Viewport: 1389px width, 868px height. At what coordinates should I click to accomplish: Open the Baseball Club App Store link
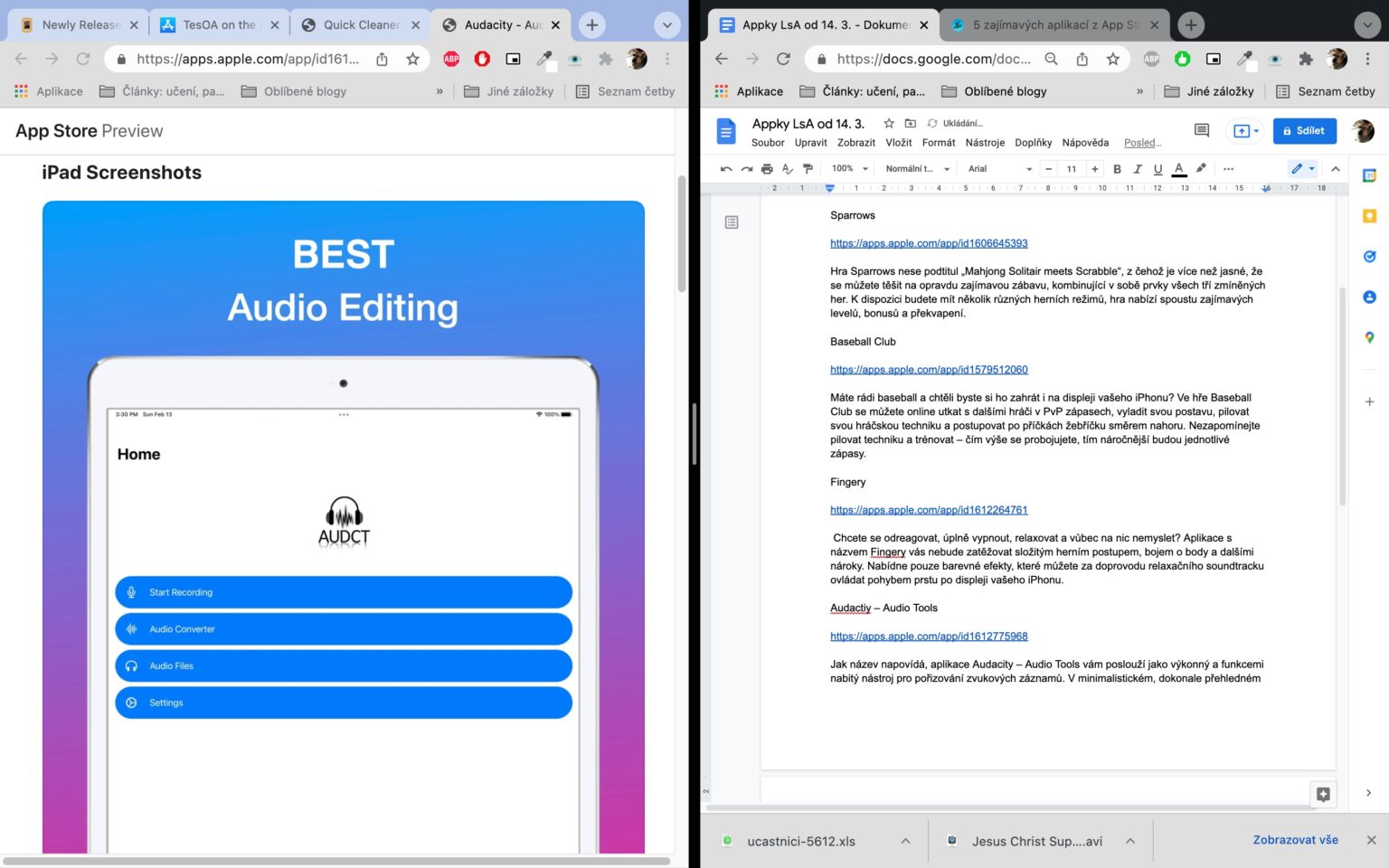click(x=929, y=370)
